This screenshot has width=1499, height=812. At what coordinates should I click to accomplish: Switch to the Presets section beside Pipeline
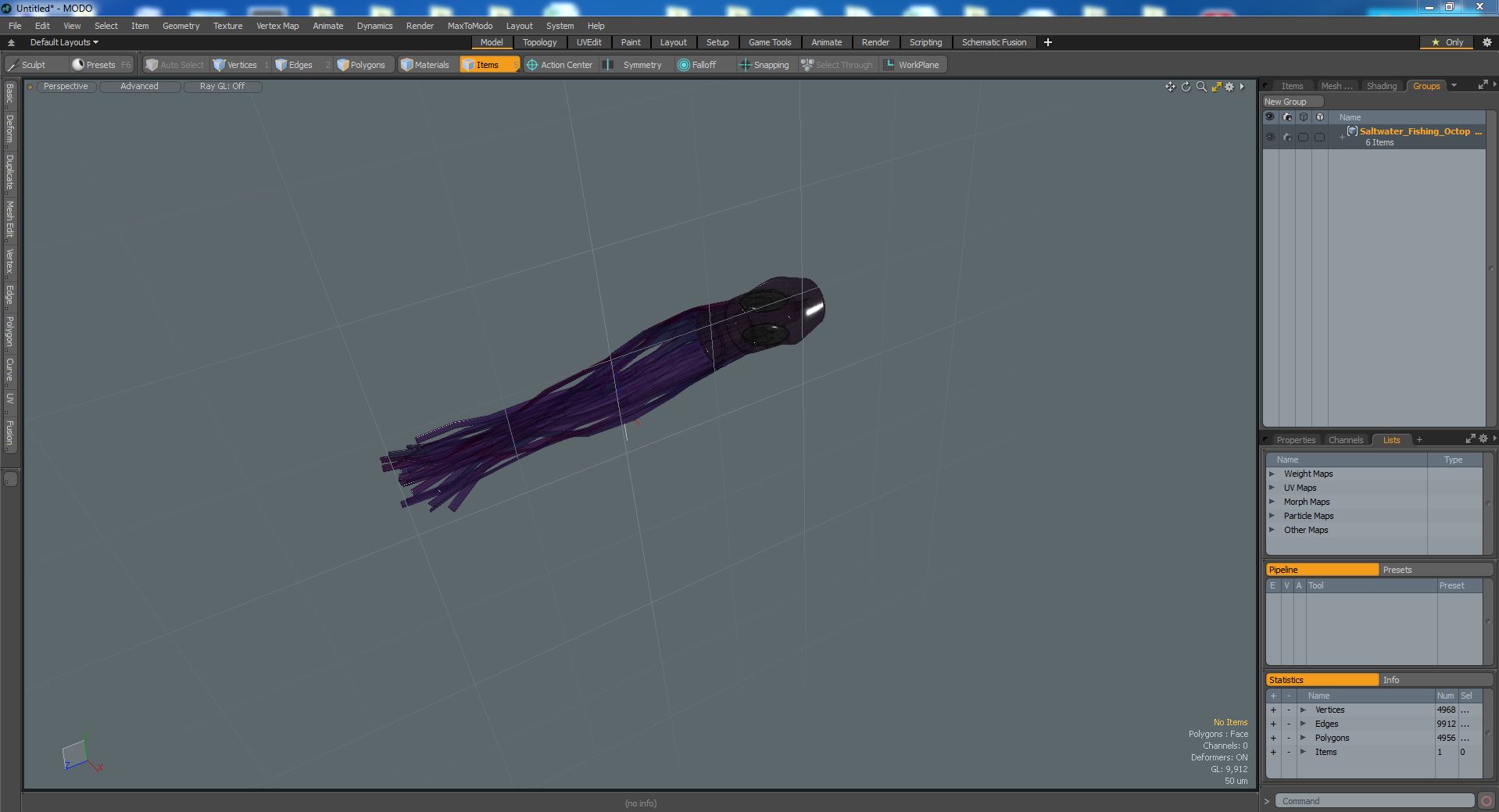tap(1435, 570)
